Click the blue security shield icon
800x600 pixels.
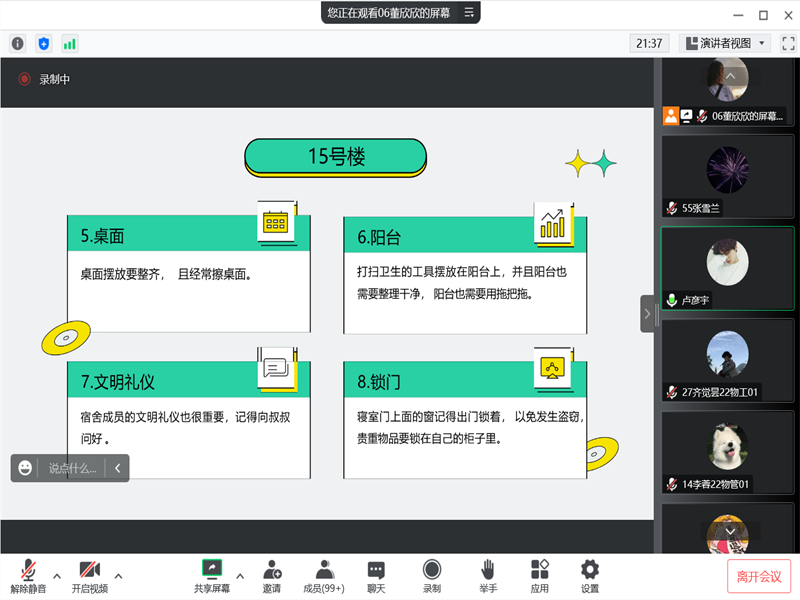point(43,43)
